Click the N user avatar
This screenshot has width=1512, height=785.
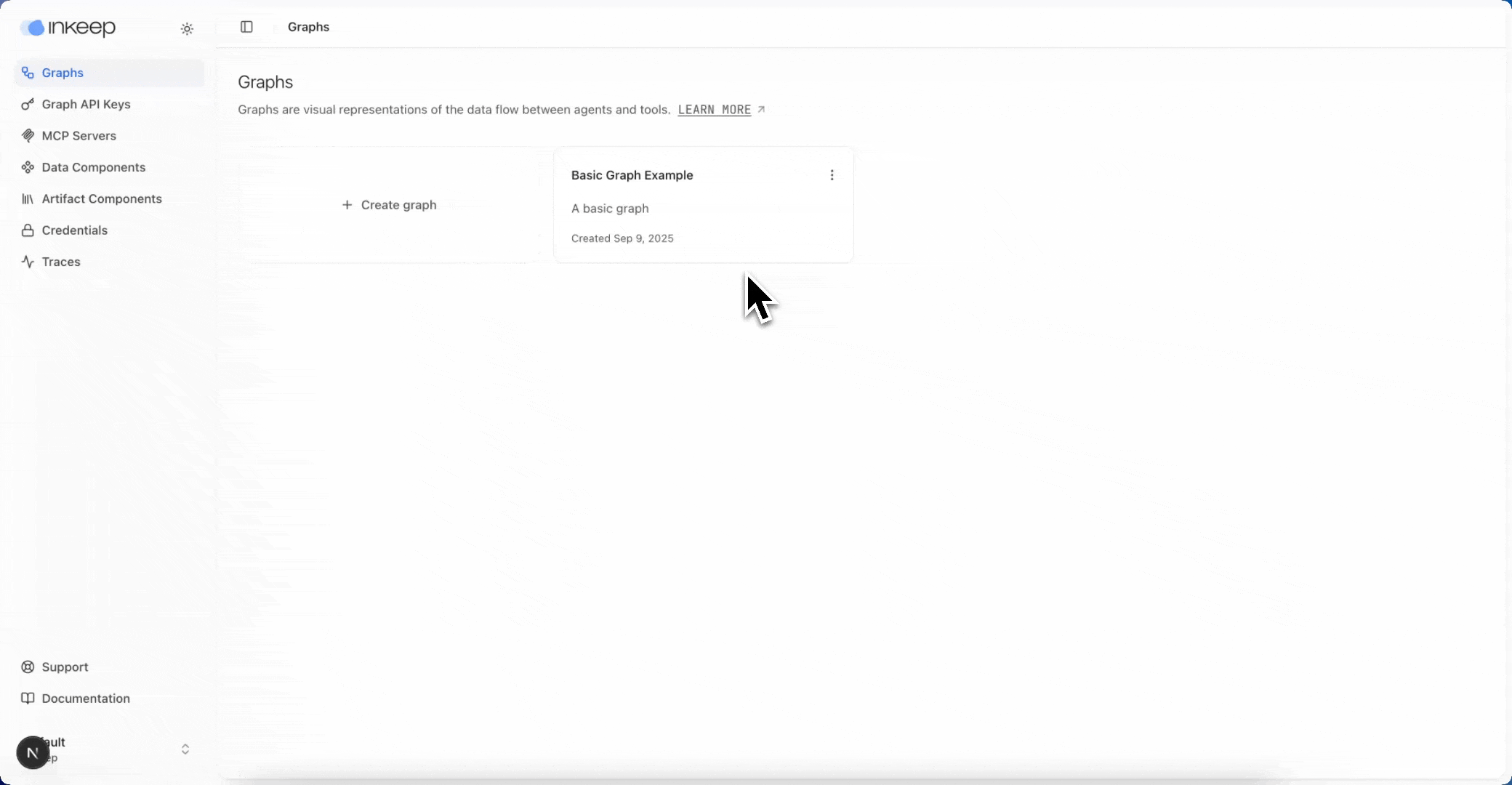pyautogui.click(x=33, y=752)
